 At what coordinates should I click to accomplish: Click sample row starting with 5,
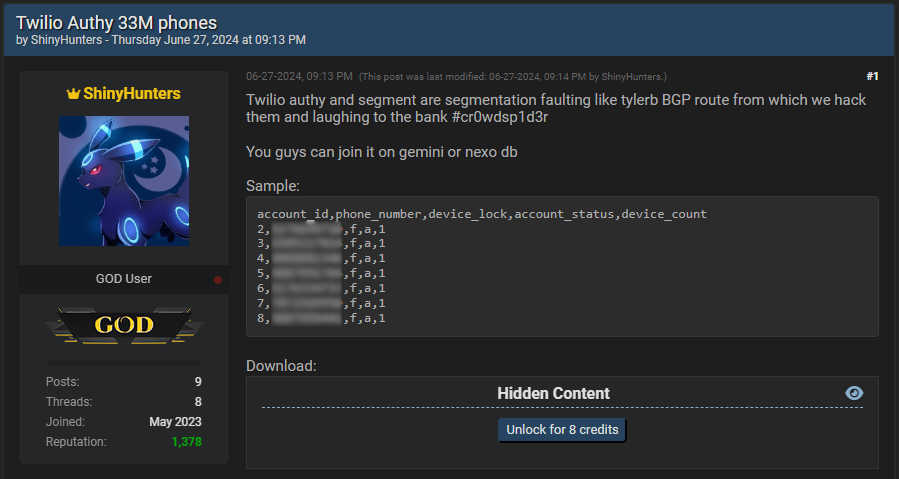click(321, 273)
